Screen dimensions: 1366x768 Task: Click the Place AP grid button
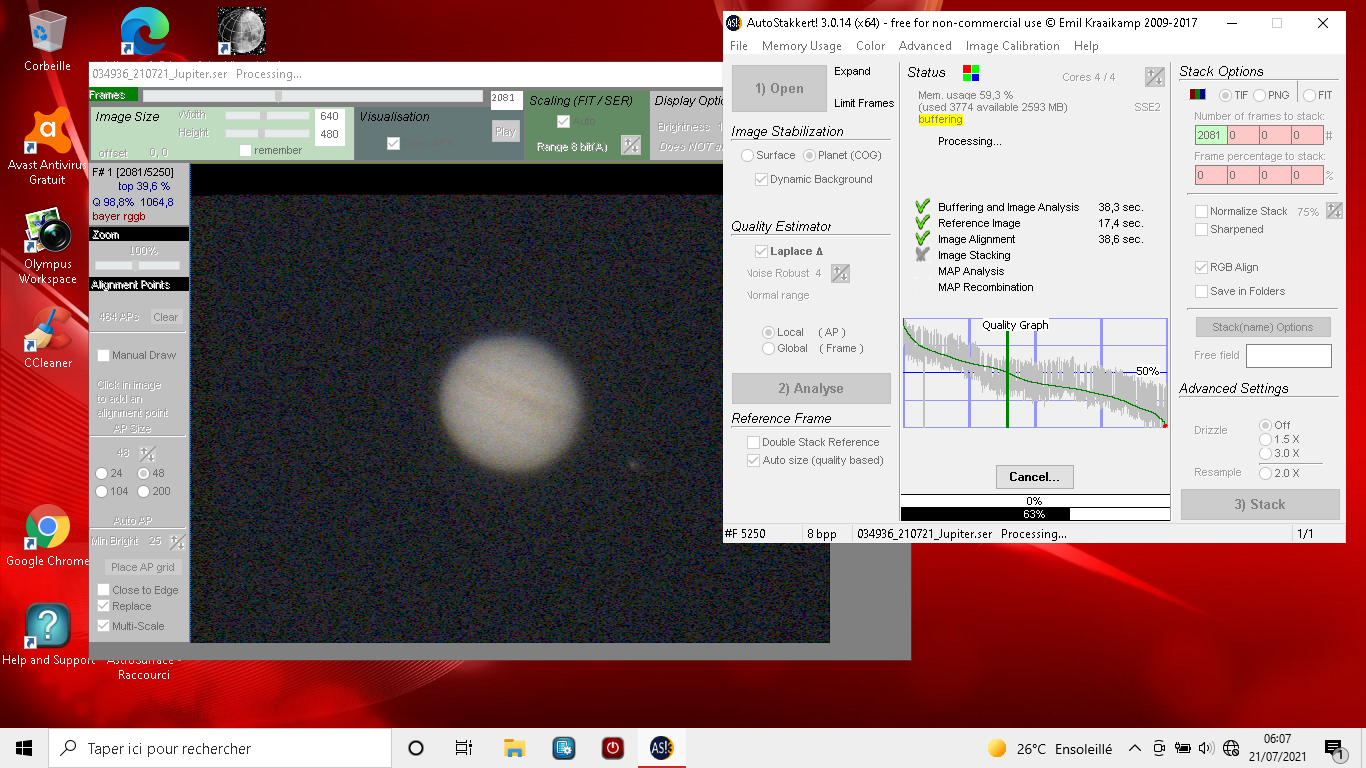[143, 567]
